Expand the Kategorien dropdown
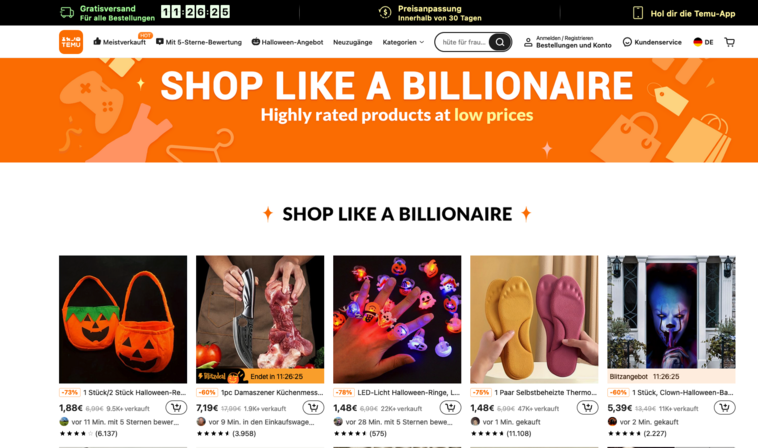 (x=403, y=42)
